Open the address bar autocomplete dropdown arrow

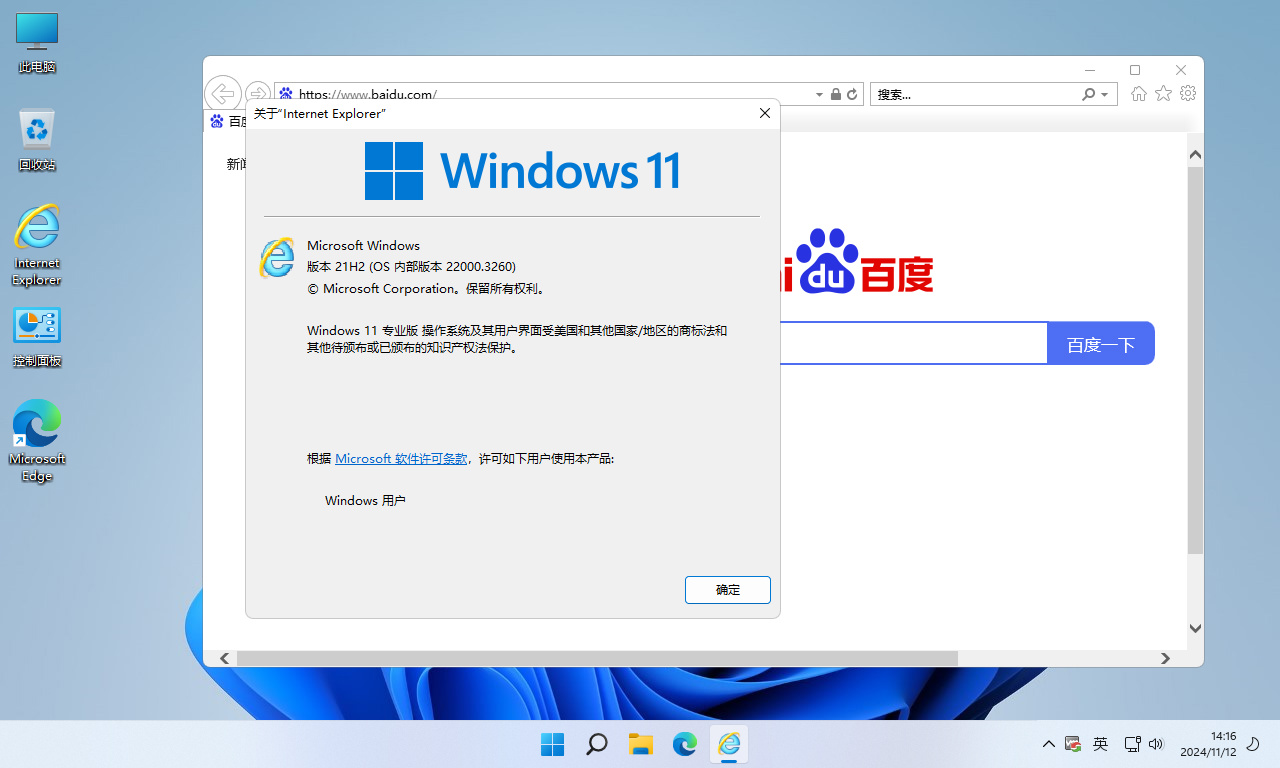(820, 94)
